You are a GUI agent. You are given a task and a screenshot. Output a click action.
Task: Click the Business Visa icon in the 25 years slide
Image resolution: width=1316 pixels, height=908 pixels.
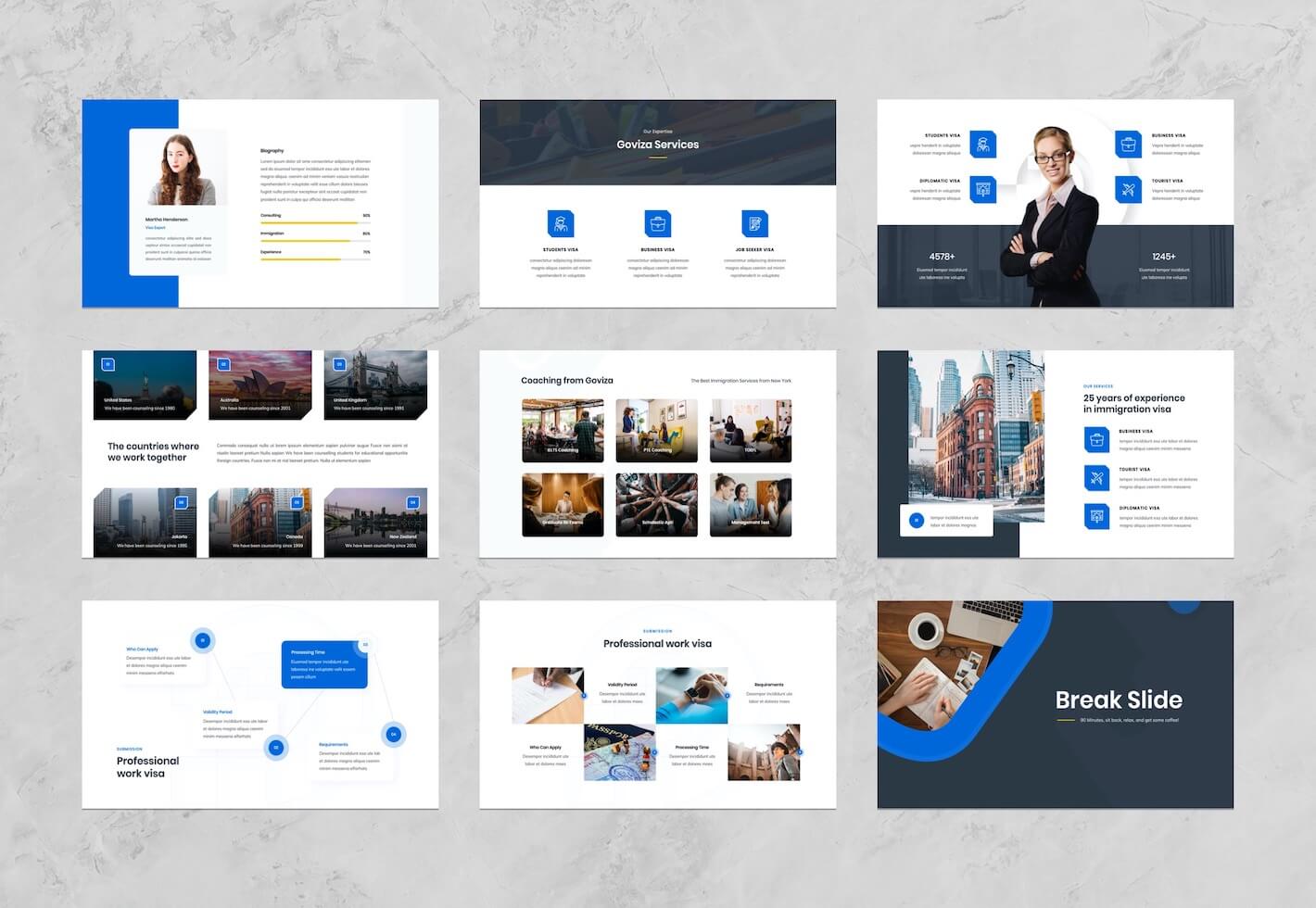tap(1096, 439)
